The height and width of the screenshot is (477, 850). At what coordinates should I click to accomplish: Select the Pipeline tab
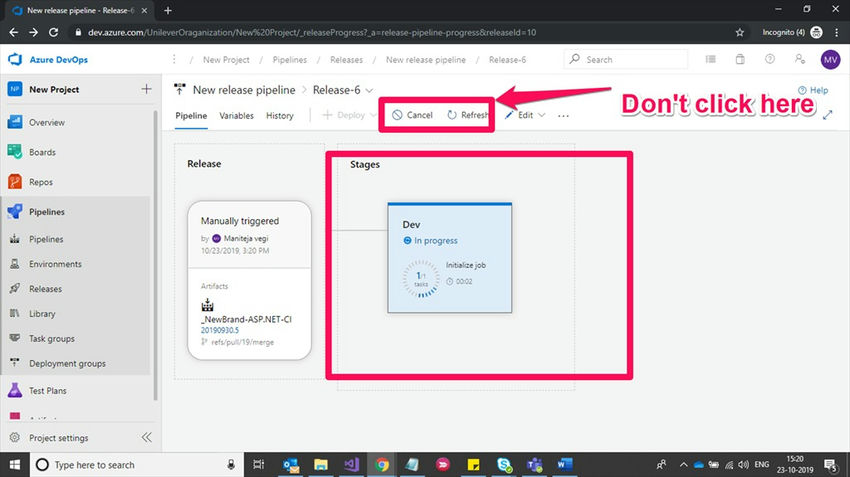click(191, 115)
